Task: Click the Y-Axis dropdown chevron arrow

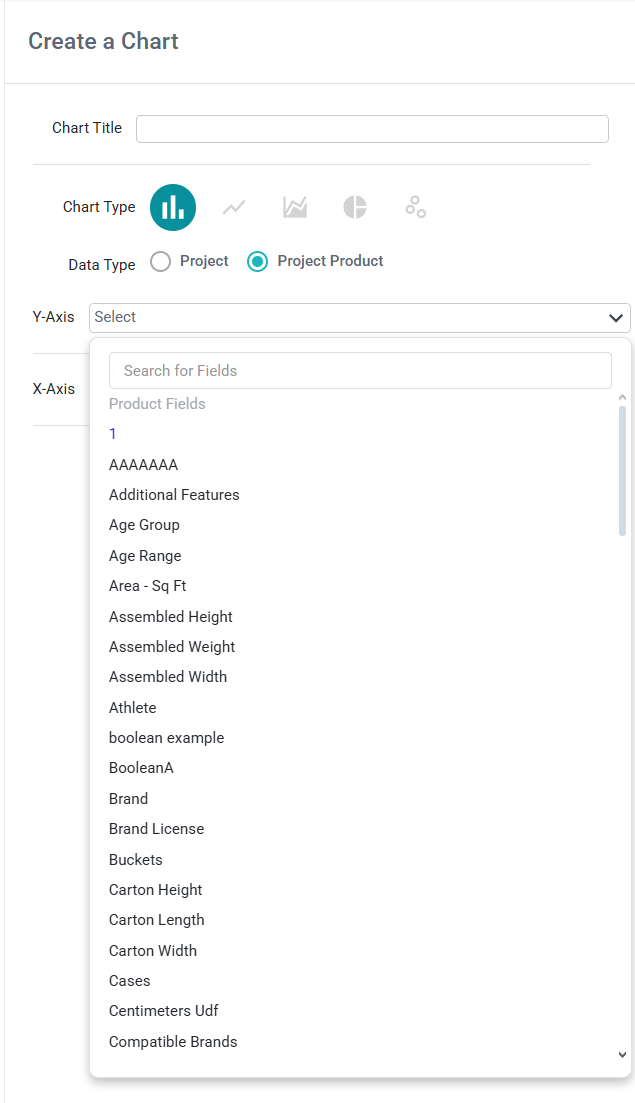Action: coord(616,318)
